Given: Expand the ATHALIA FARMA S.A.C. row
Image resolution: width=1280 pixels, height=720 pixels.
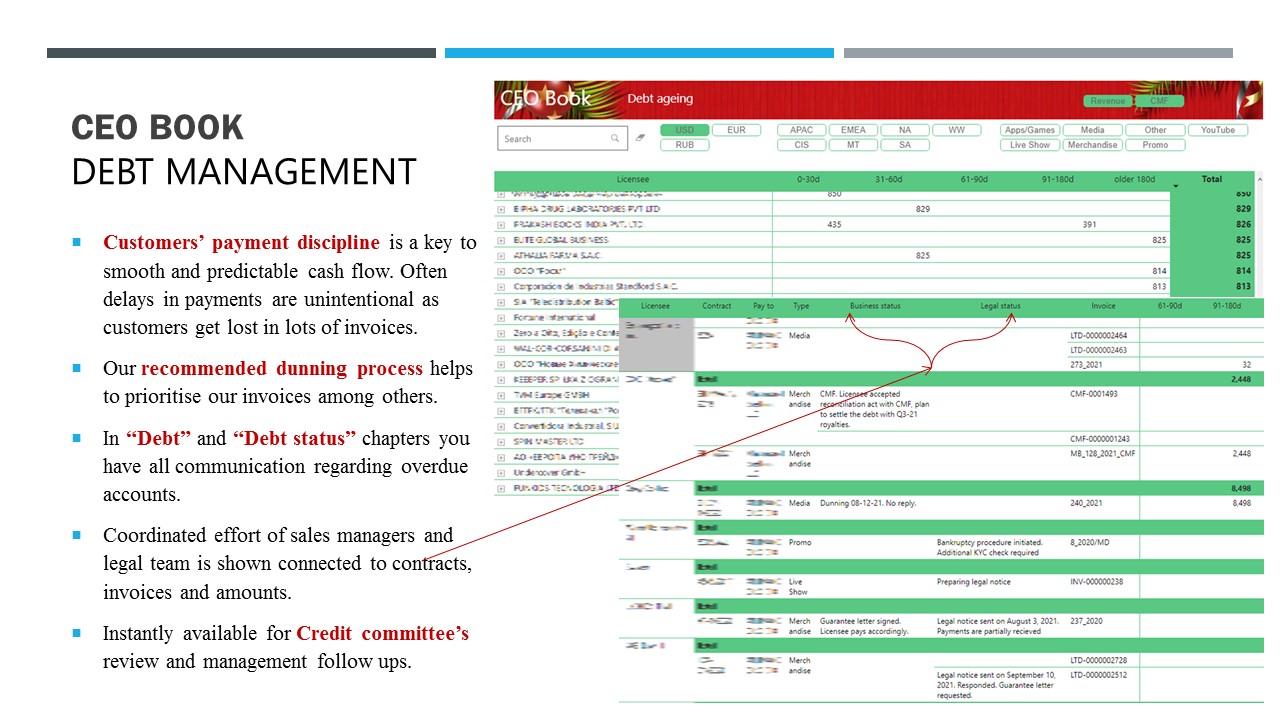Looking at the screenshot, I should pyautogui.click(x=501, y=256).
